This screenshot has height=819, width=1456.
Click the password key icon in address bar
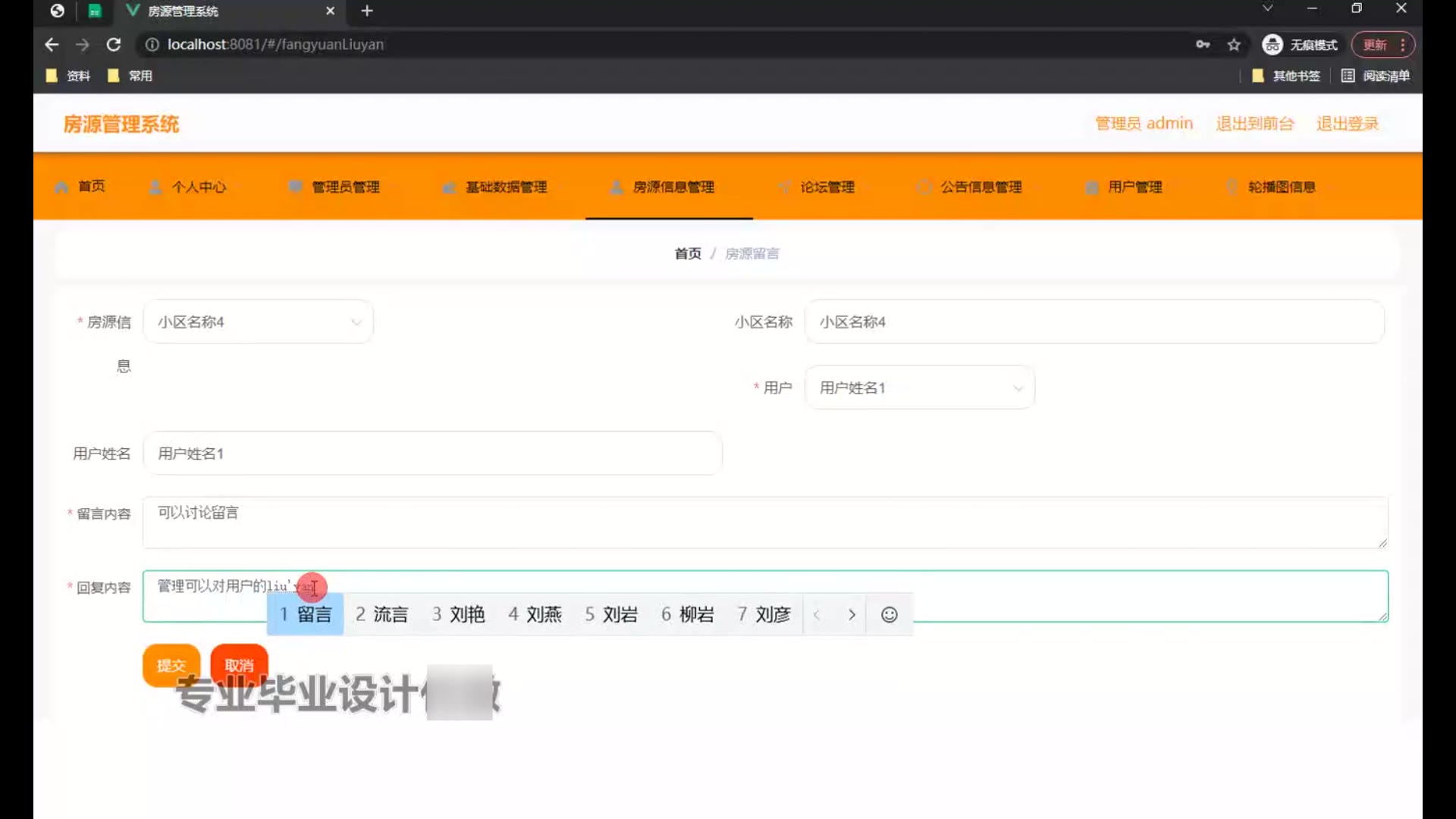(x=1203, y=45)
